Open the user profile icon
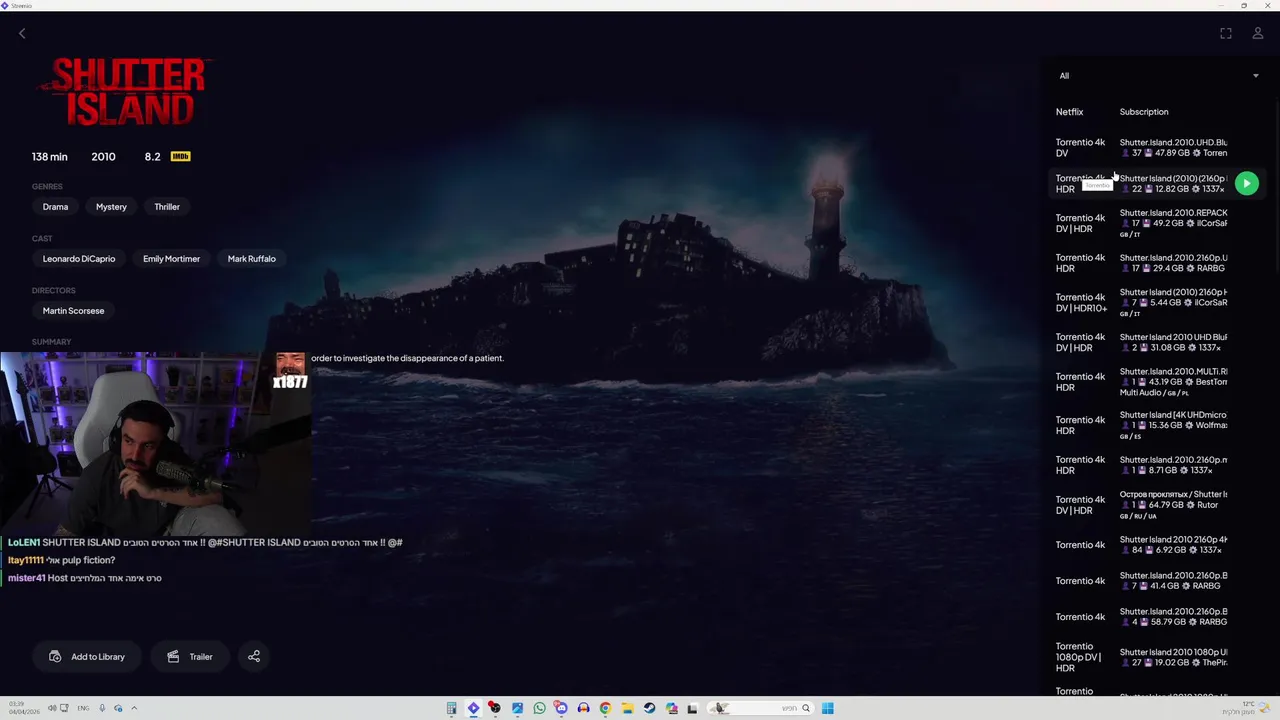 1258,33
